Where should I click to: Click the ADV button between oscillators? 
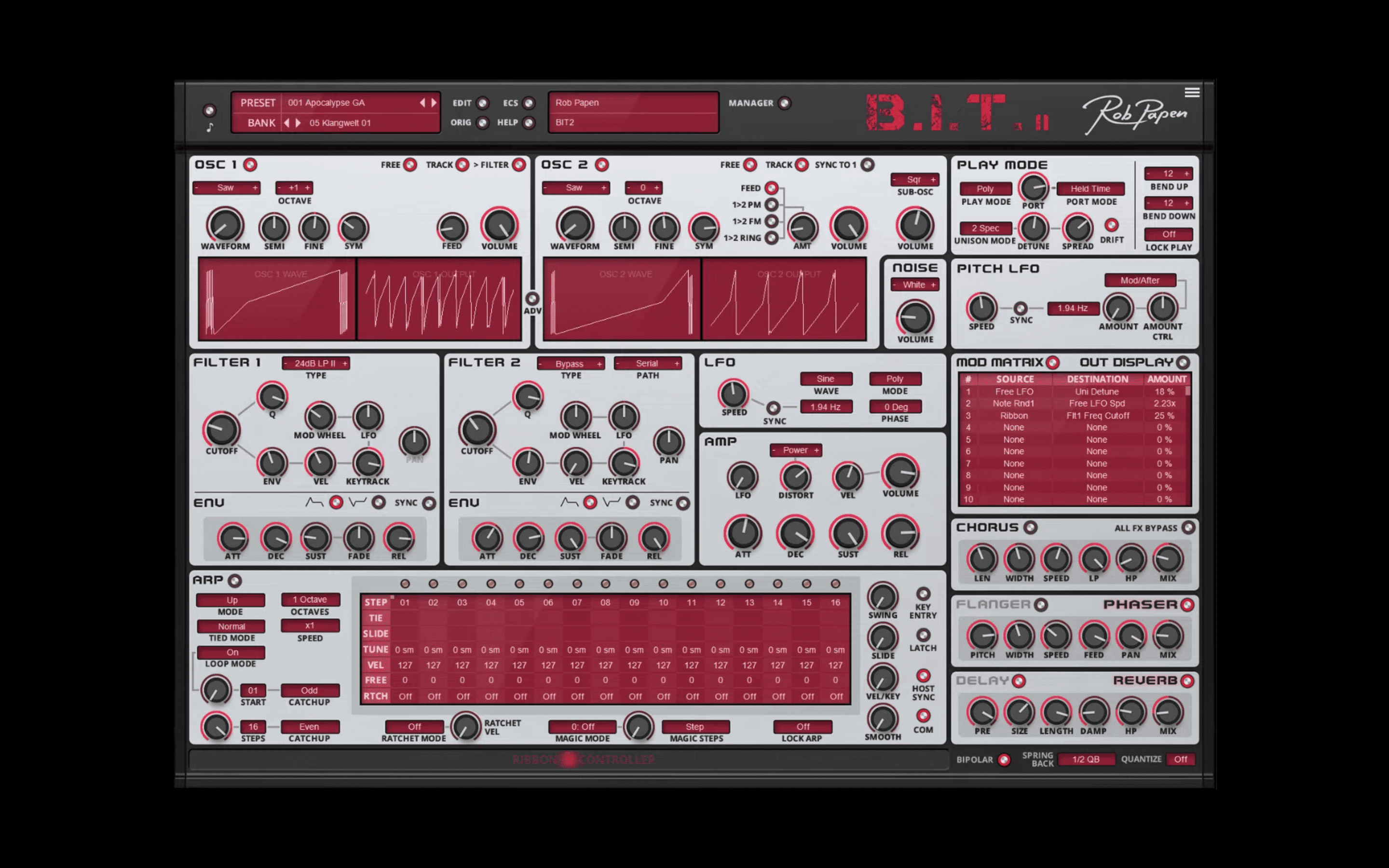532,299
